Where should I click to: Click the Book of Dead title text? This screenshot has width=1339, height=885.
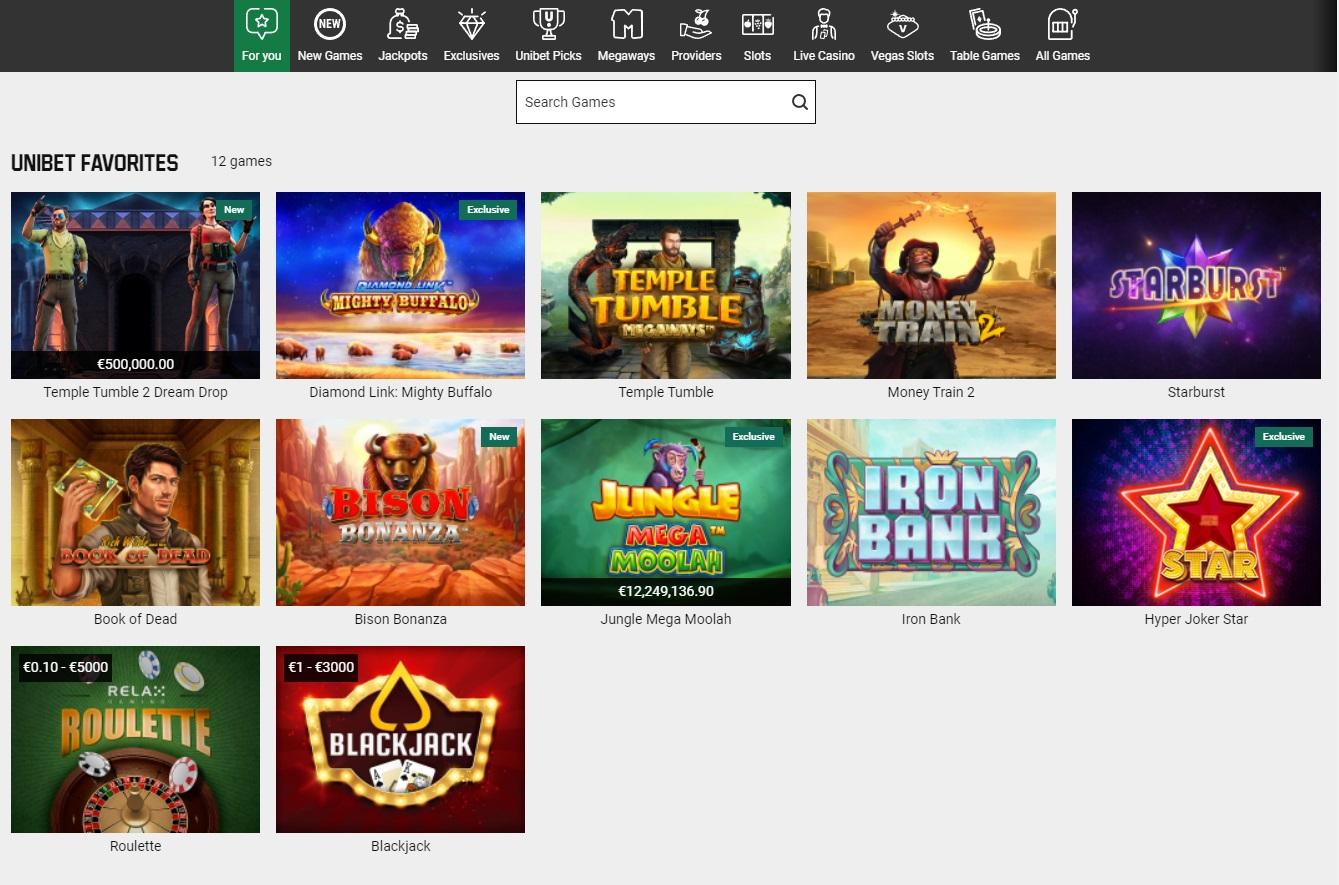135,619
